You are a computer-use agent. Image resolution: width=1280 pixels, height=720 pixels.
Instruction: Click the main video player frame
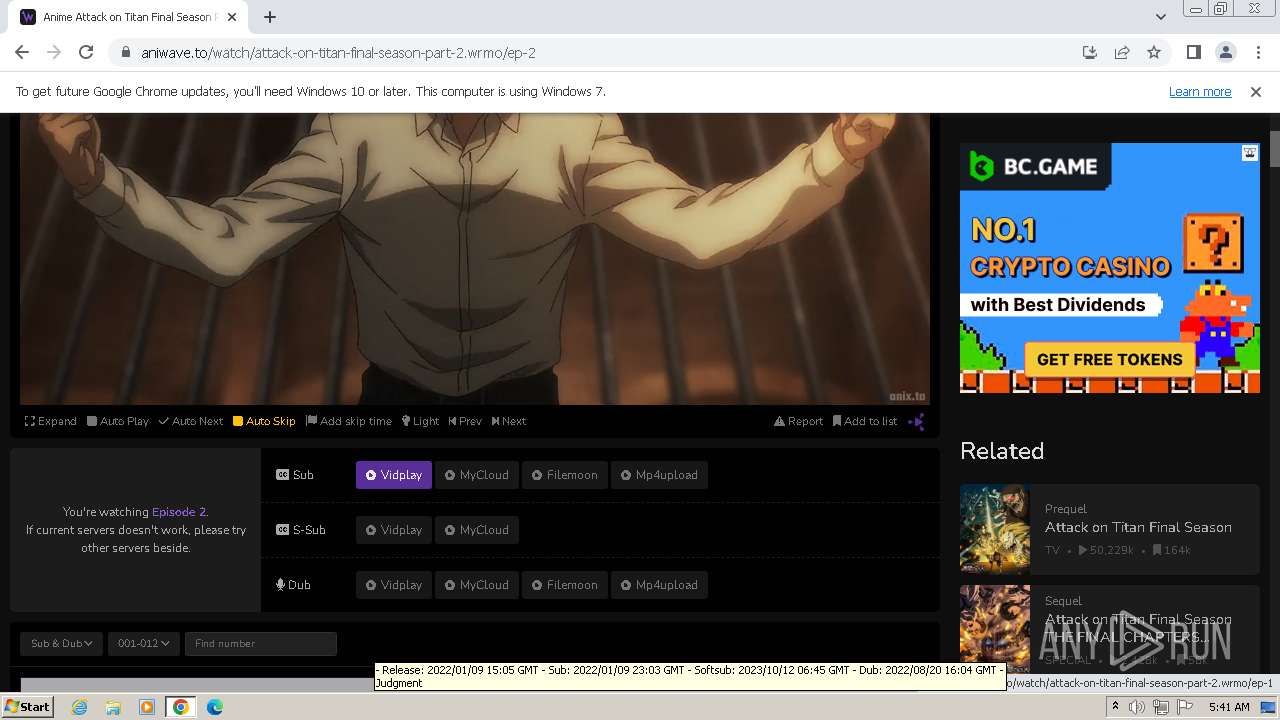[x=475, y=258]
